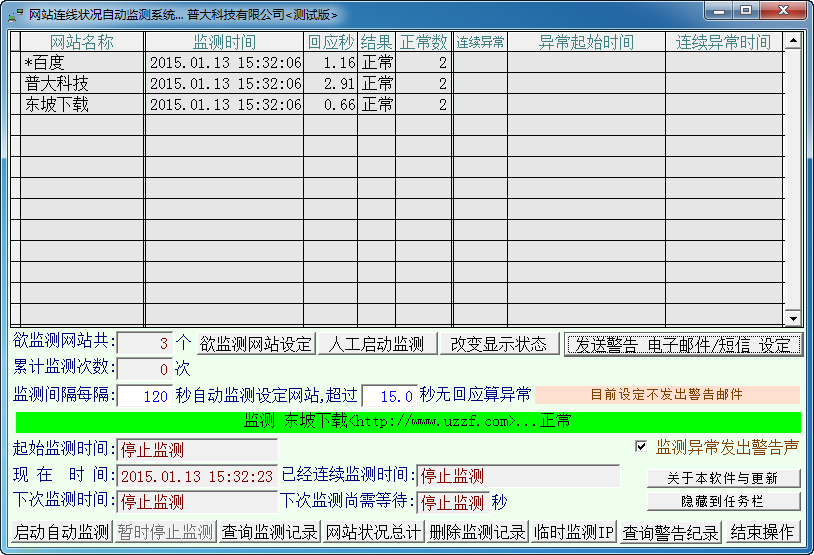Start manual check with 人工启动监测
814x555 pixels.
point(377,344)
